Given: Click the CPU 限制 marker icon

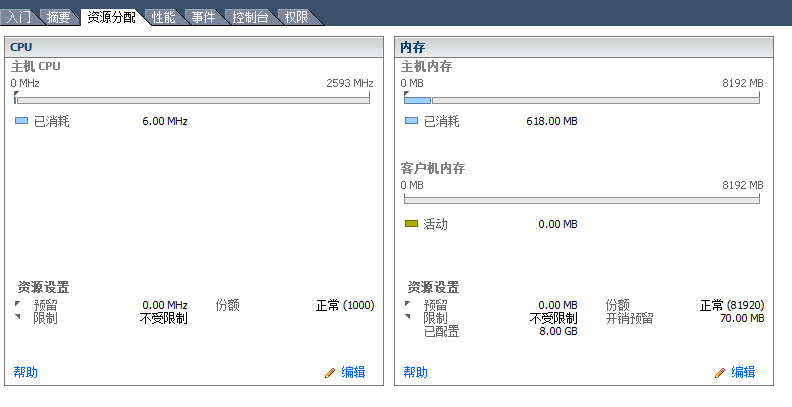Looking at the screenshot, I should click(18, 317).
